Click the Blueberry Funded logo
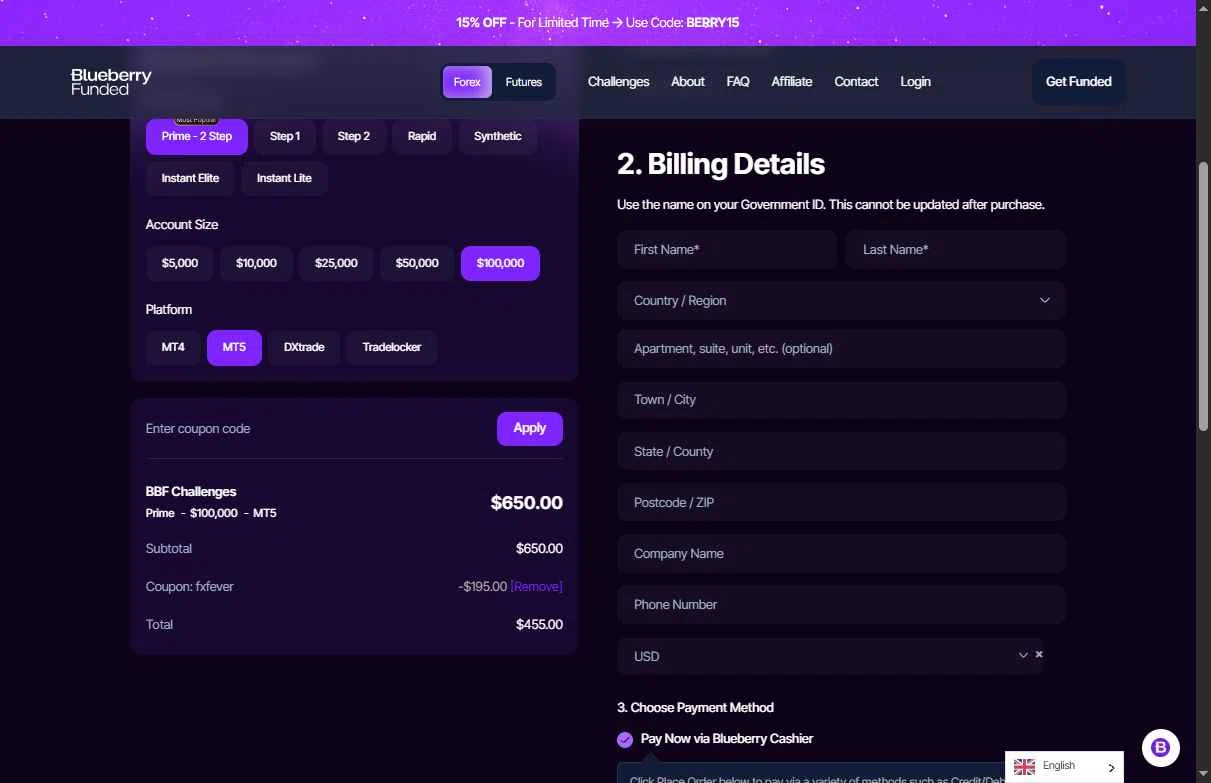The image size is (1211, 783). pyautogui.click(x=111, y=82)
